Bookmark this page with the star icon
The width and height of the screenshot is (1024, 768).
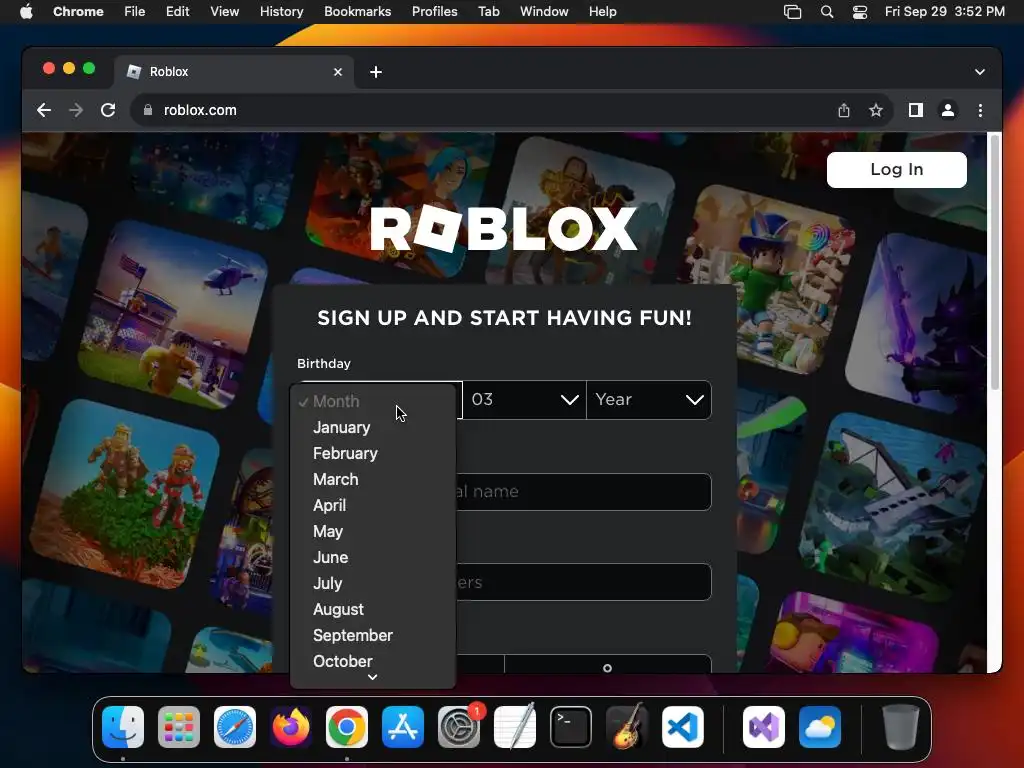click(x=876, y=110)
